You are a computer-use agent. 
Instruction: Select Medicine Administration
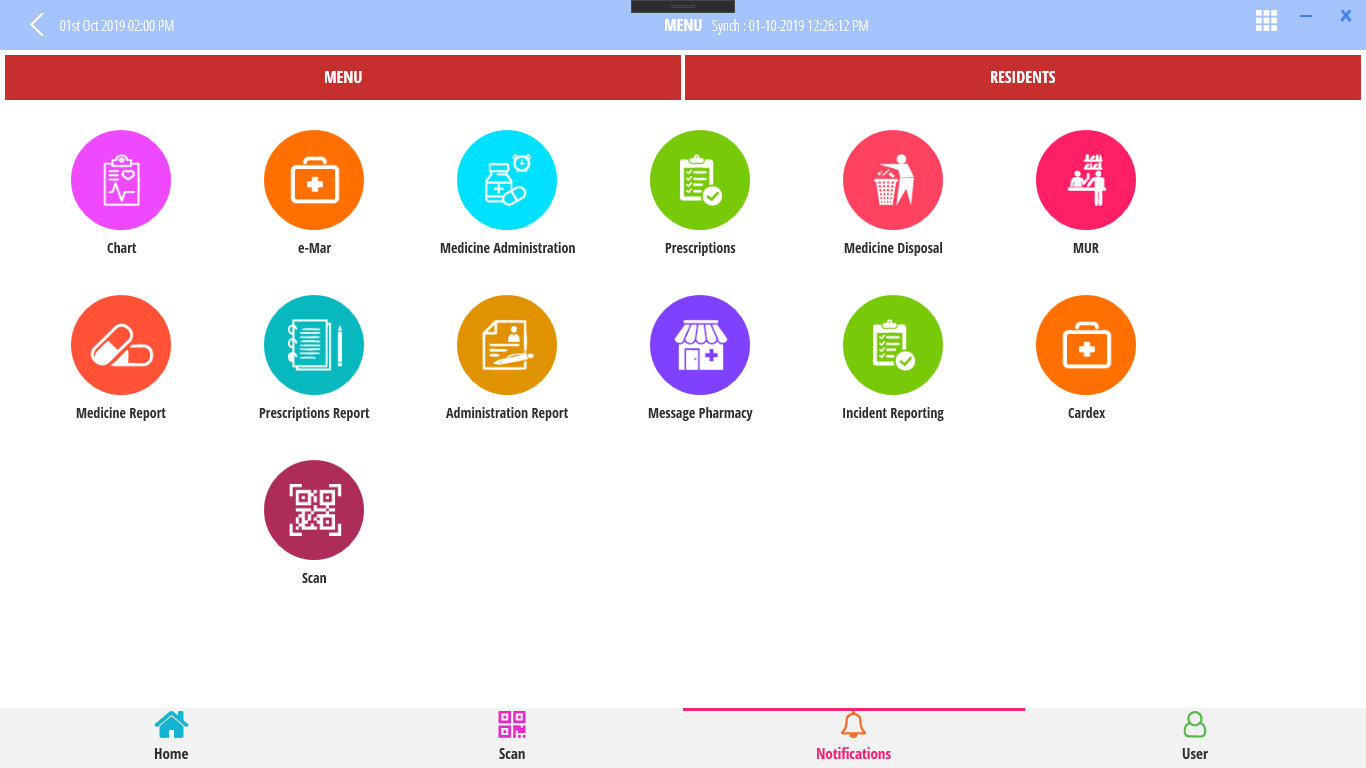507,180
